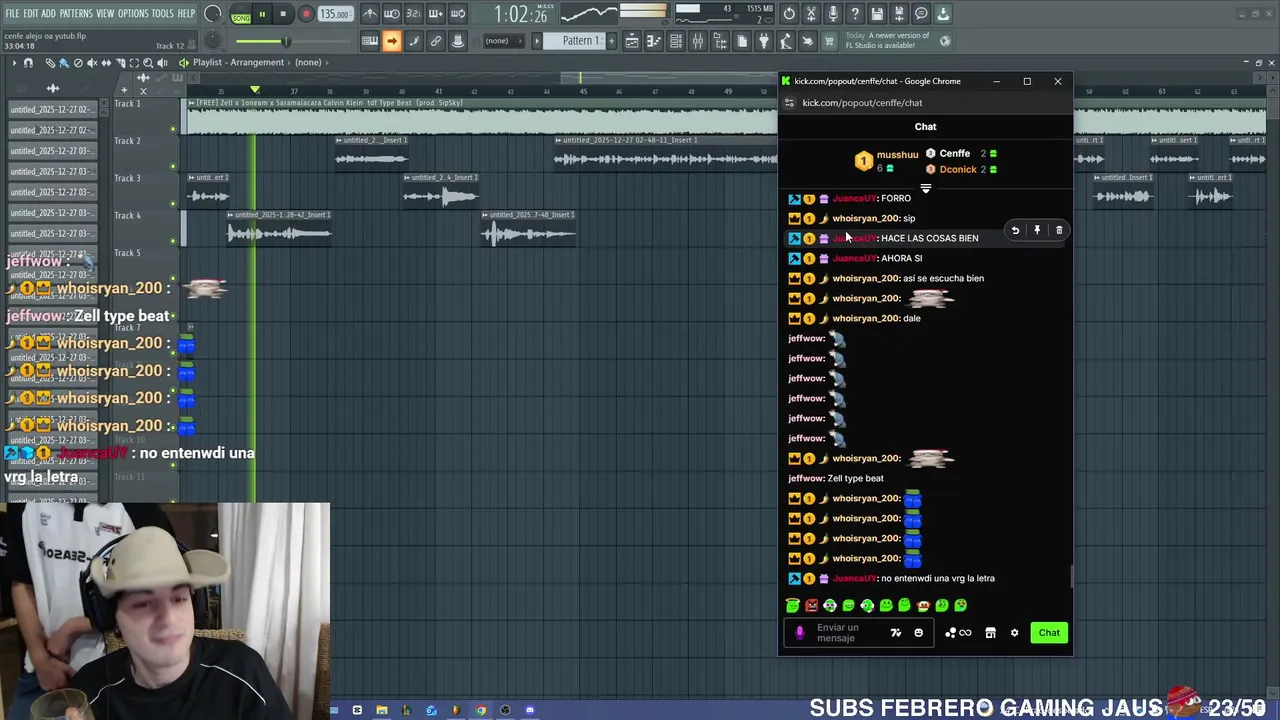Select the playlist zoom tool
Image resolution: width=1280 pixels, height=720 pixels.
148,62
